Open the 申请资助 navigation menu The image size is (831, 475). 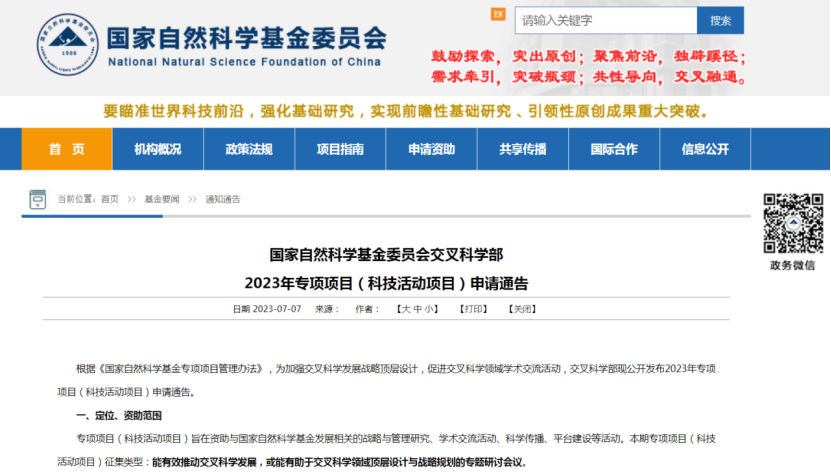tap(431, 149)
